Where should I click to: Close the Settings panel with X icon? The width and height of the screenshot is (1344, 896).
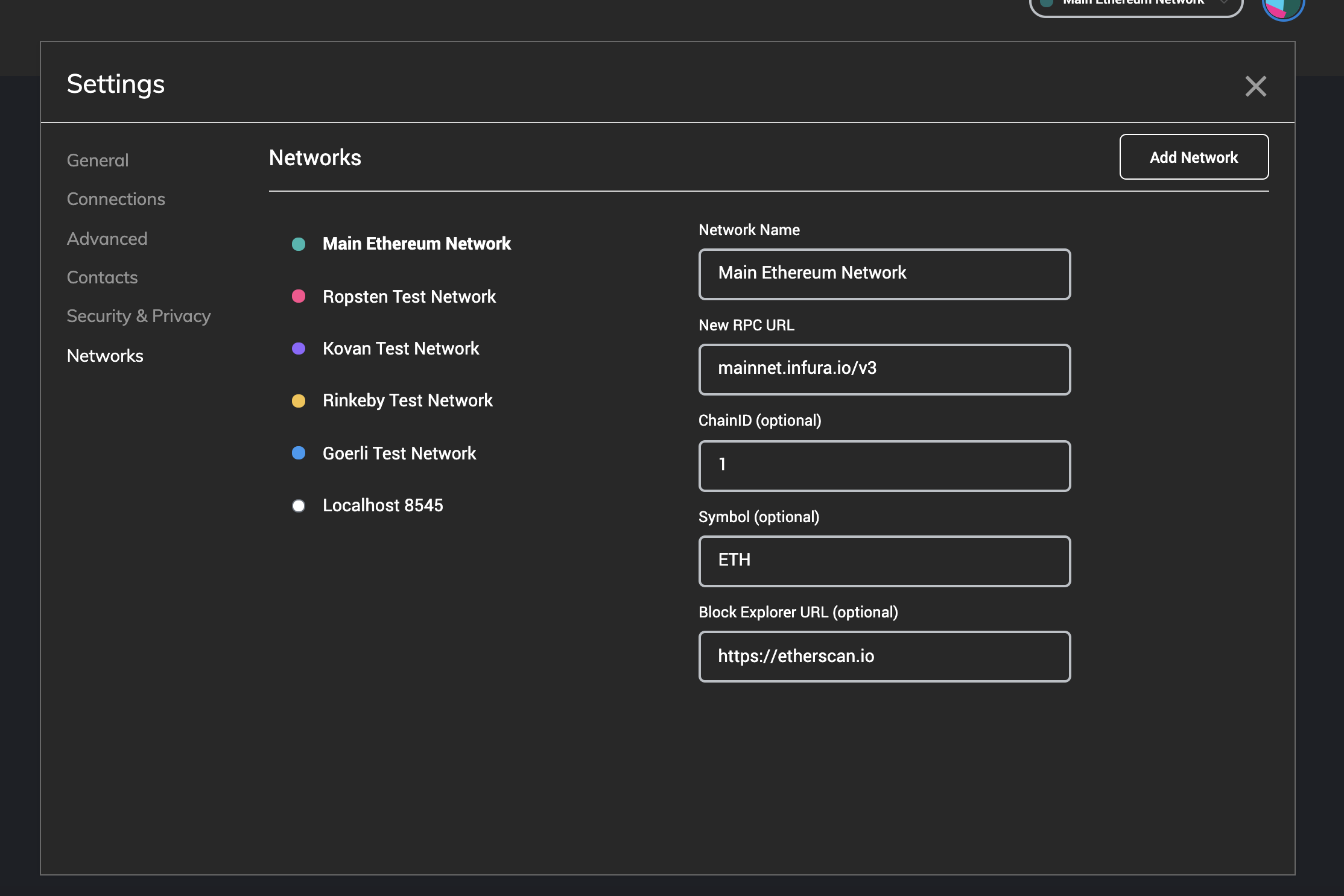1255,86
